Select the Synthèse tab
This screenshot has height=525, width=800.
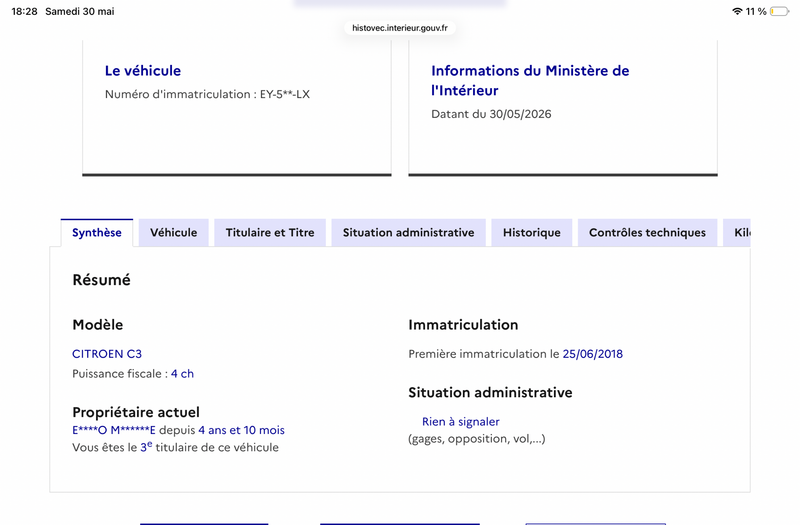pos(97,233)
